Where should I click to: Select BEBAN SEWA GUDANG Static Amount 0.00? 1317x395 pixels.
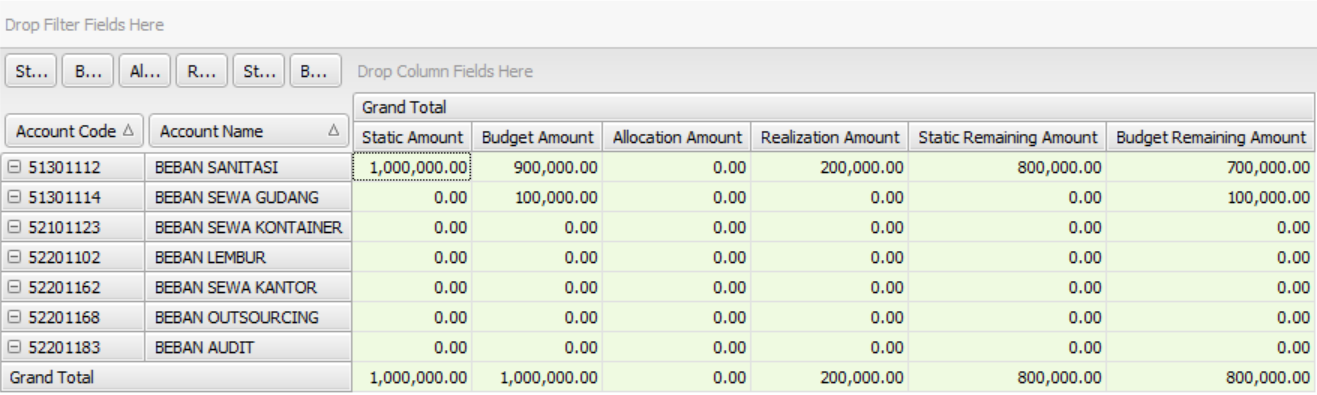[413, 197]
